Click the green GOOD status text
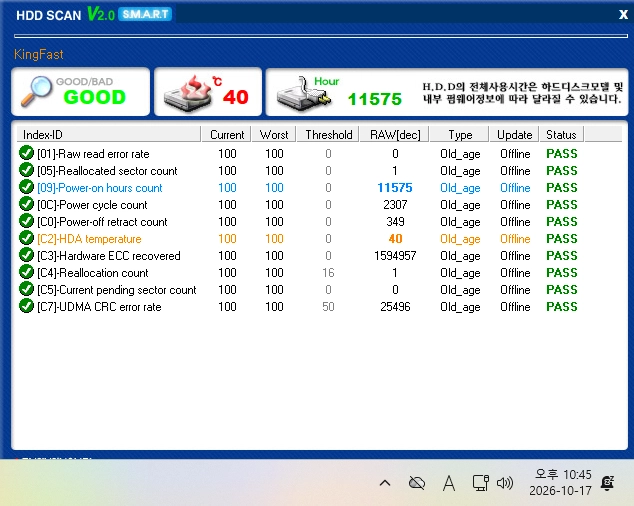 (x=95, y=97)
